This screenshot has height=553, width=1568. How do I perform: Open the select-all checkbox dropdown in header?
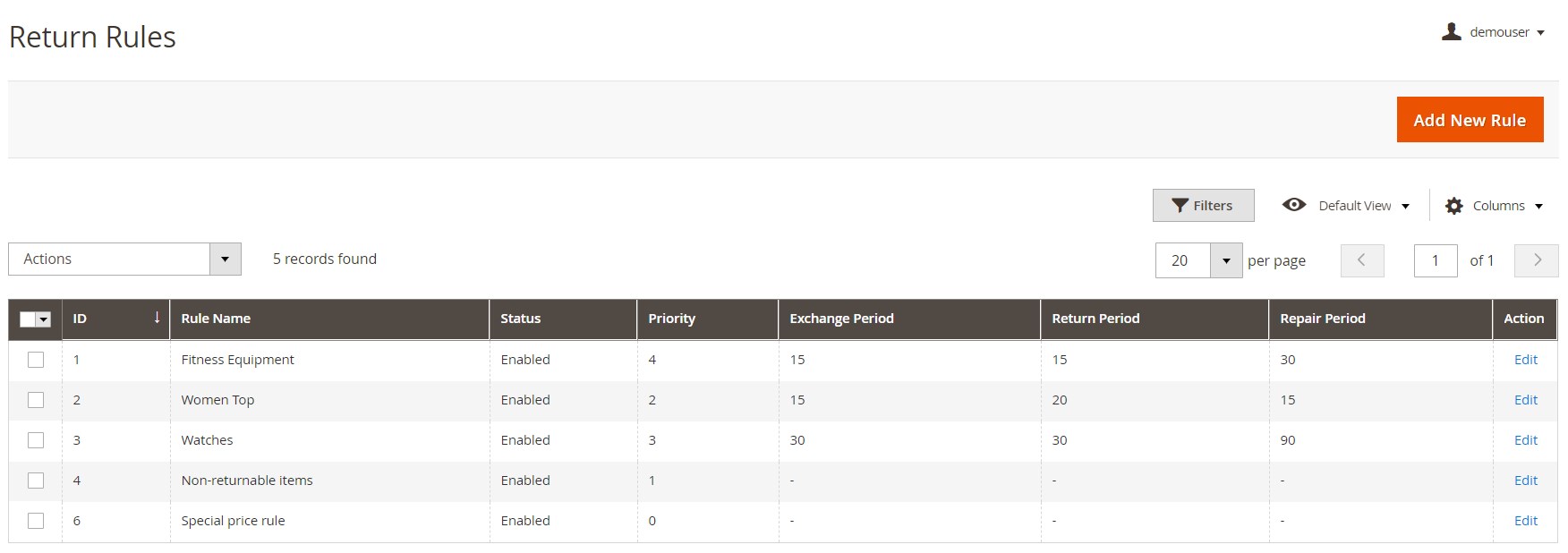(44, 319)
